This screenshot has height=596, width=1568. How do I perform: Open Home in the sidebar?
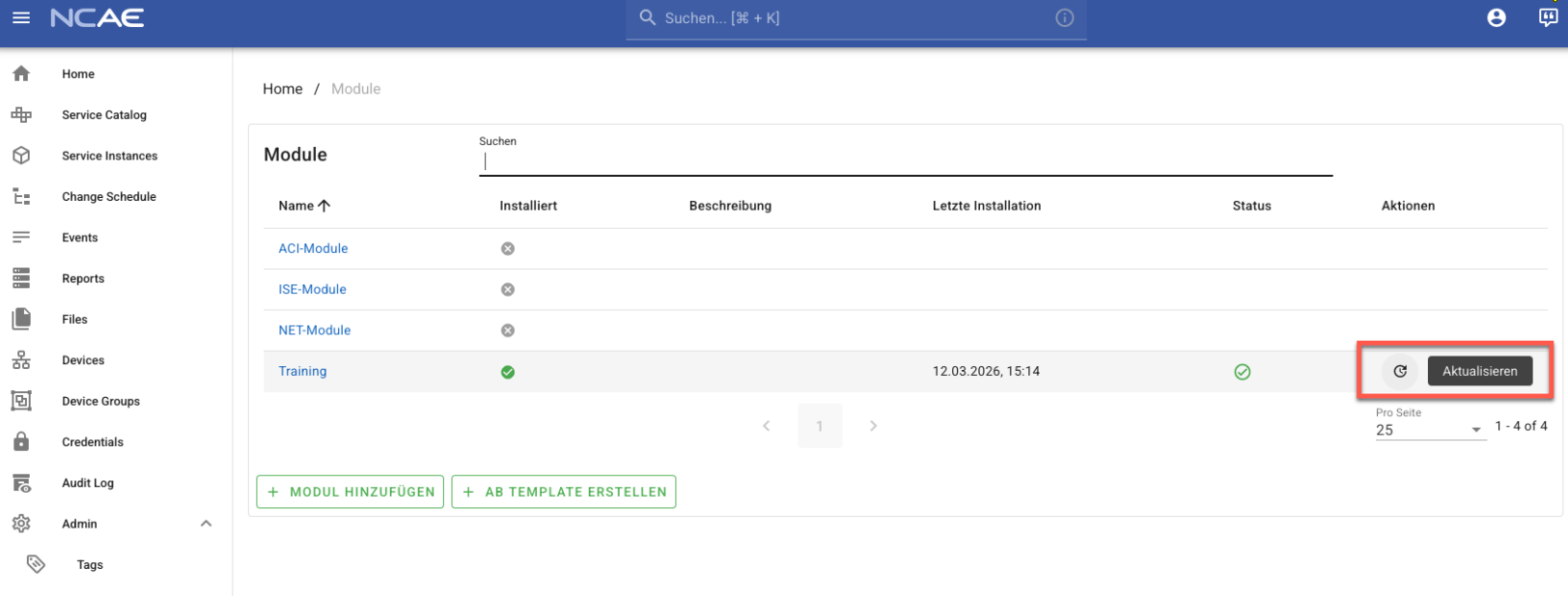pos(78,73)
